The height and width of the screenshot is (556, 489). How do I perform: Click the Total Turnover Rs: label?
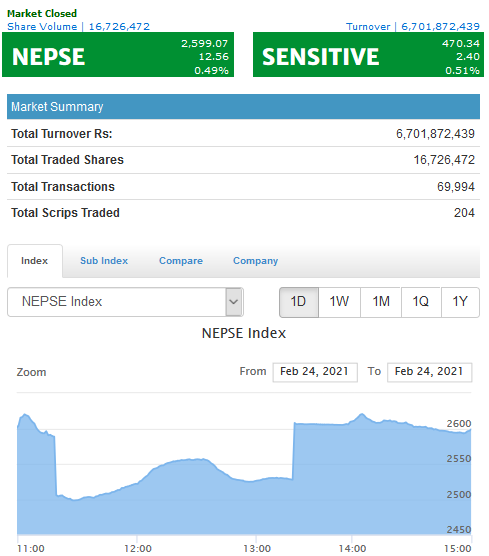(x=62, y=134)
